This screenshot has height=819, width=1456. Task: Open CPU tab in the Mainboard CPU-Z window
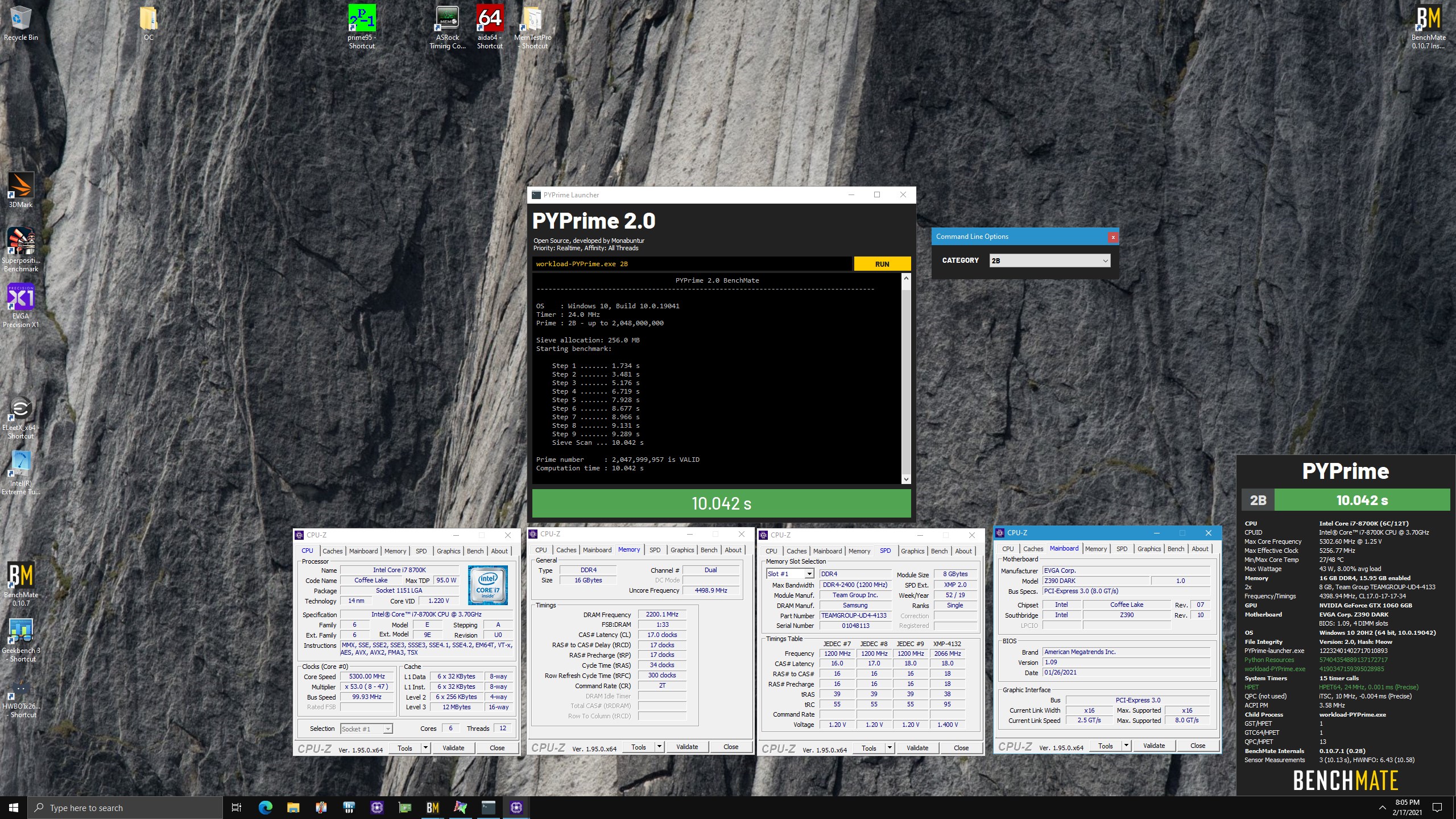[x=1008, y=549]
